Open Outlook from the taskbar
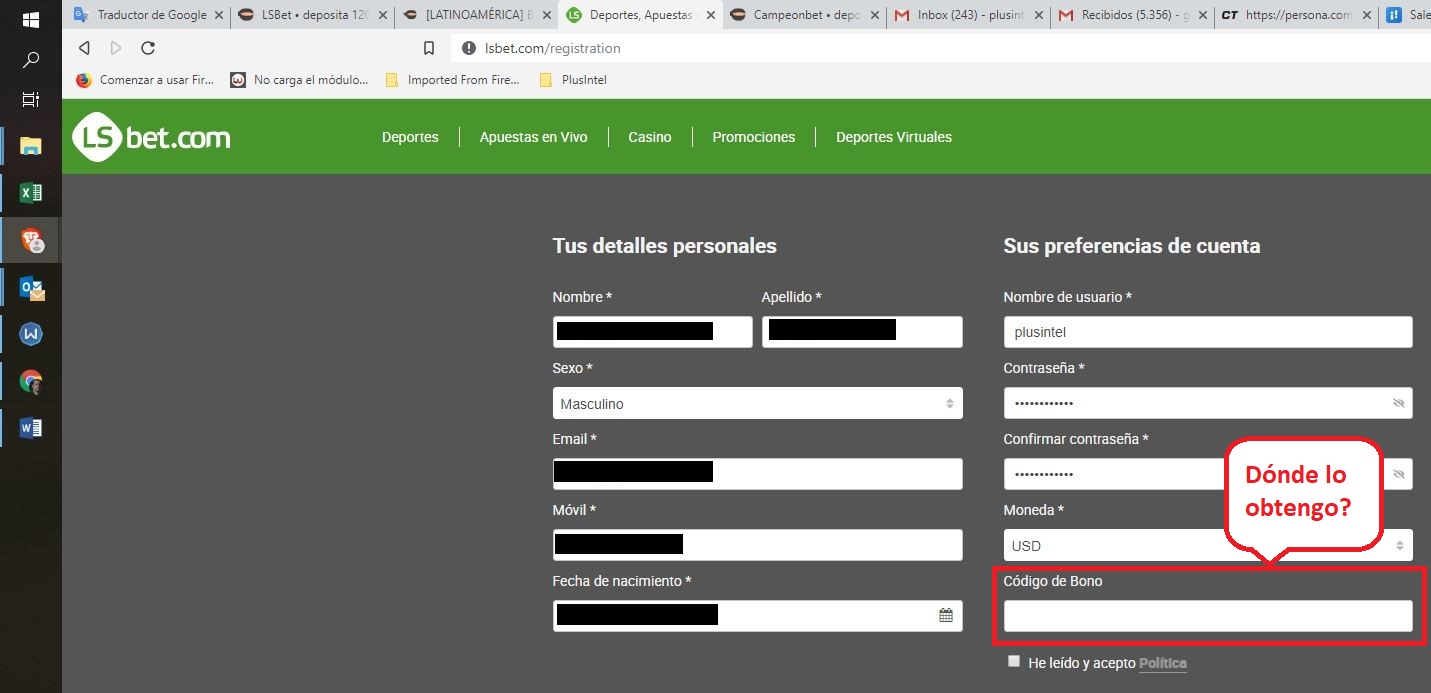 [31, 288]
